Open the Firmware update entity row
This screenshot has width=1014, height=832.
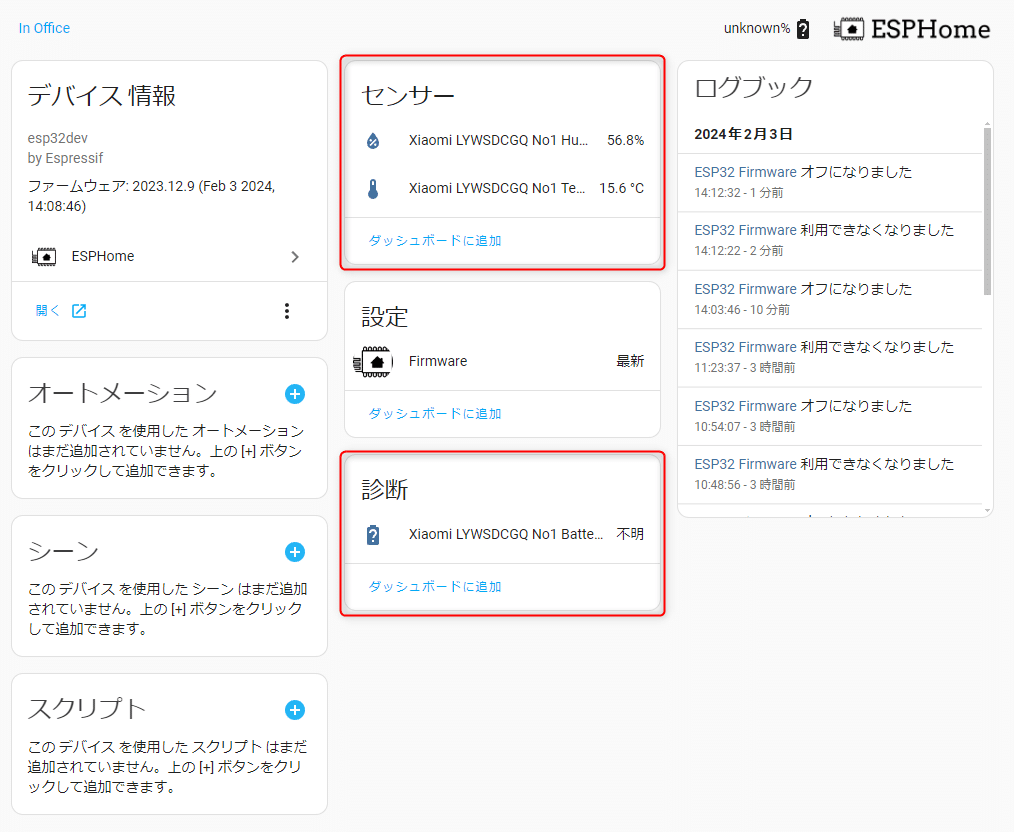502,362
